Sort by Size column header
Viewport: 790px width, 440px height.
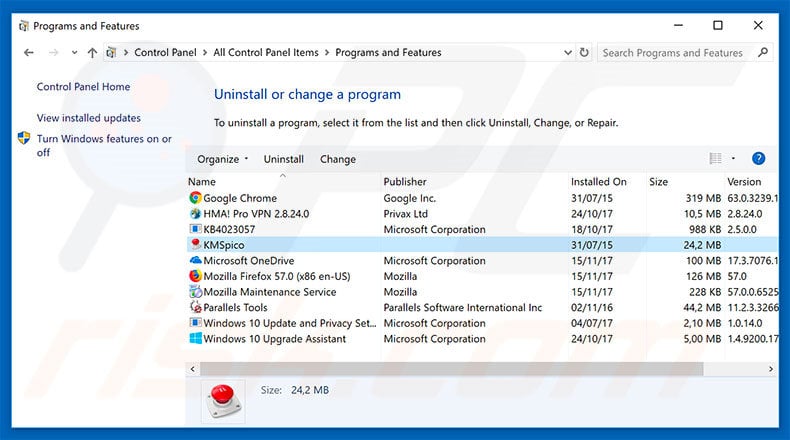tap(659, 181)
